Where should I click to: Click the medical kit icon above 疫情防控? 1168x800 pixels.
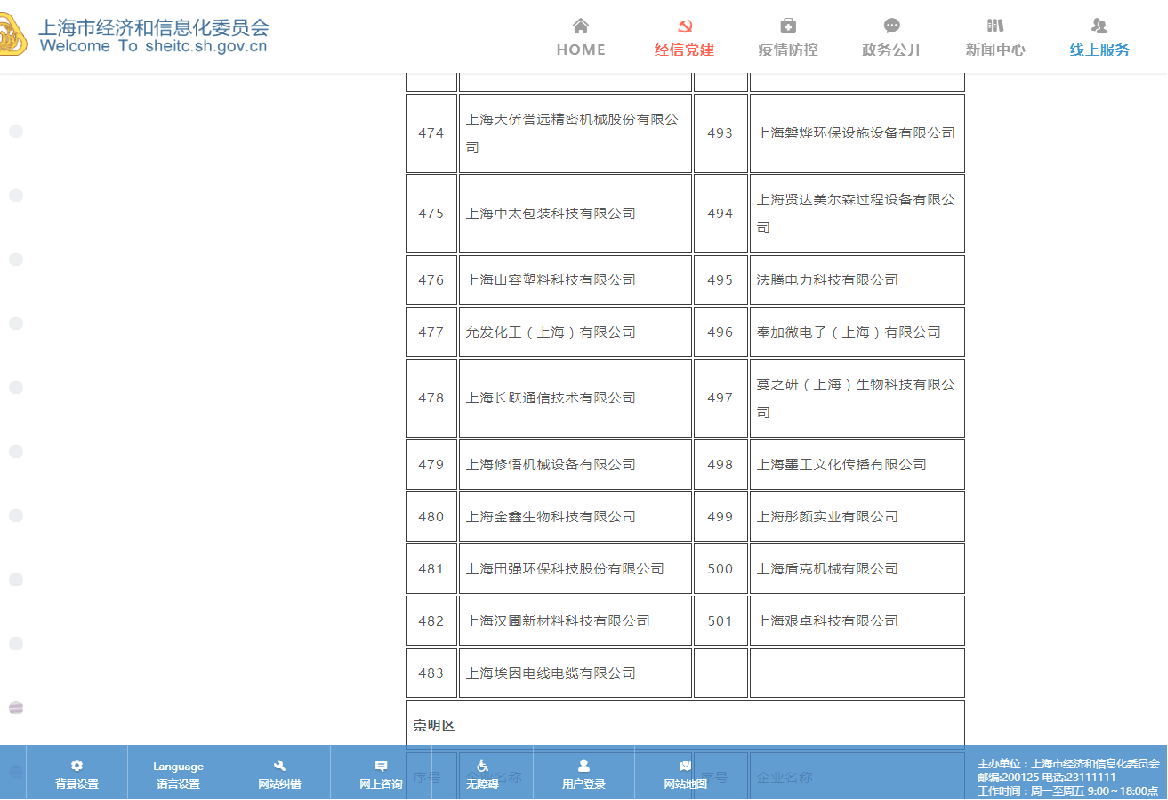click(788, 27)
